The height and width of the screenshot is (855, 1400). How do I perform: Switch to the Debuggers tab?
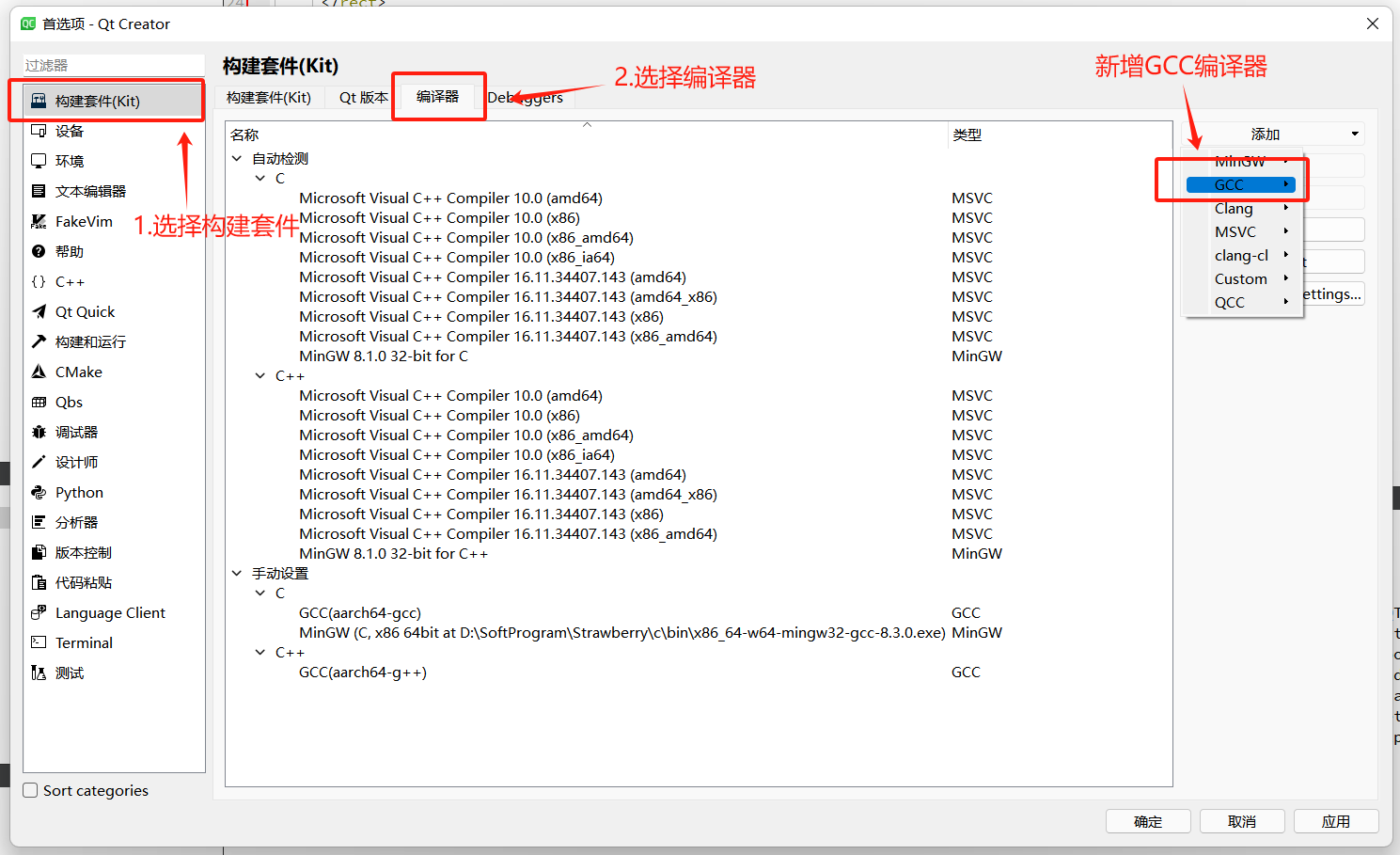(526, 97)
